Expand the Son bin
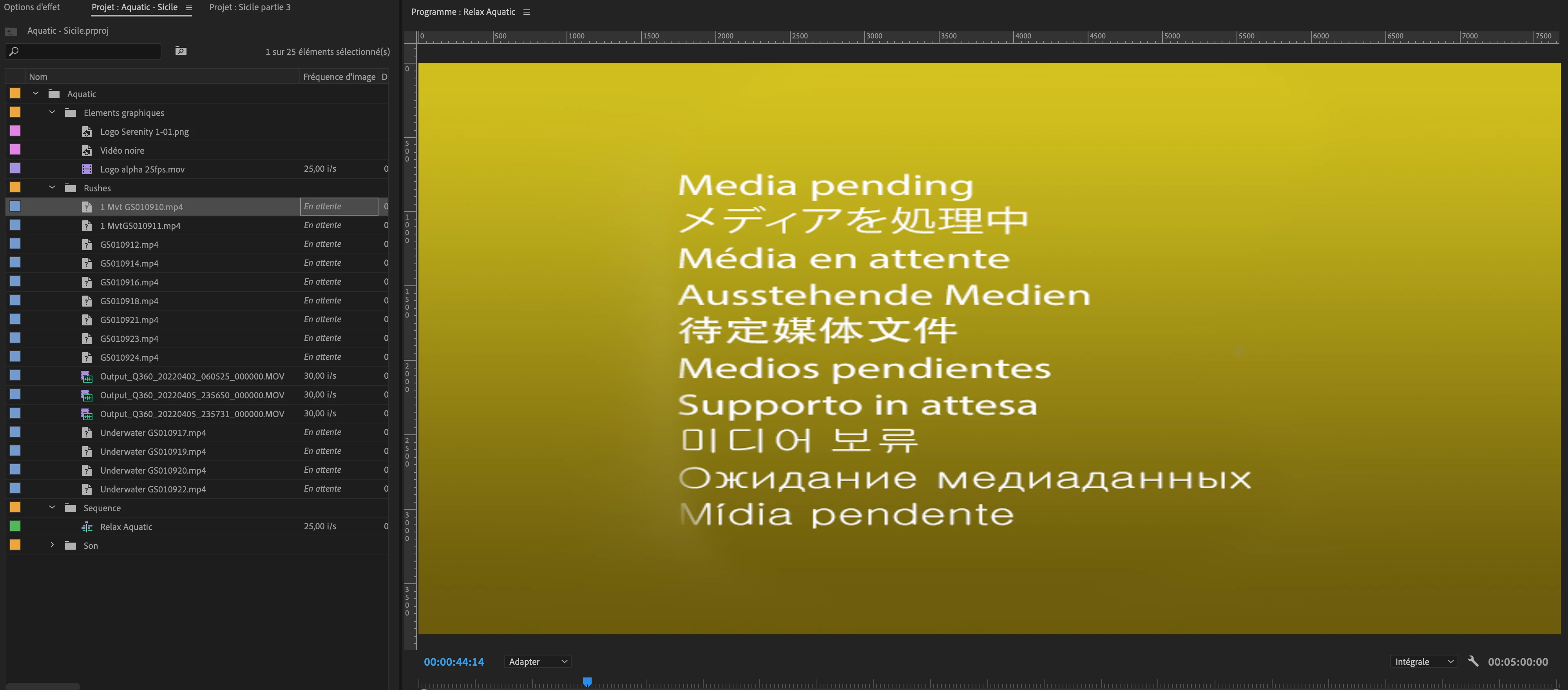Viewport: 1568px width, 690px height. (x=53, y=545)
